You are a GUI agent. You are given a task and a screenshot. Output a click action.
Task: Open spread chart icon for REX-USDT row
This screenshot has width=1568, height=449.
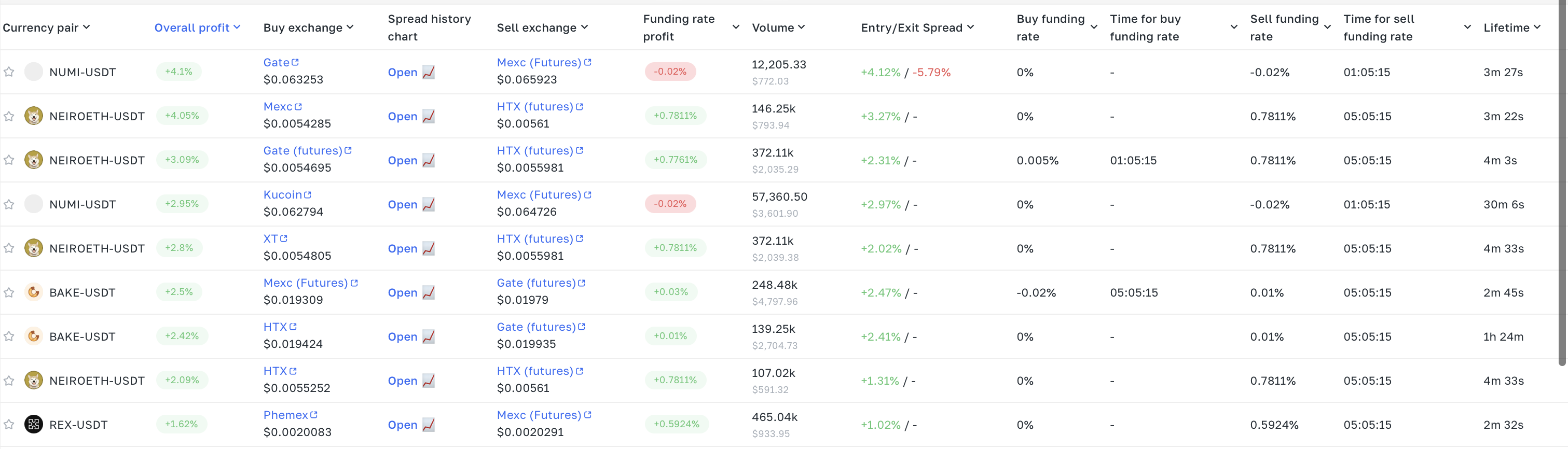(x=429, y=425)
